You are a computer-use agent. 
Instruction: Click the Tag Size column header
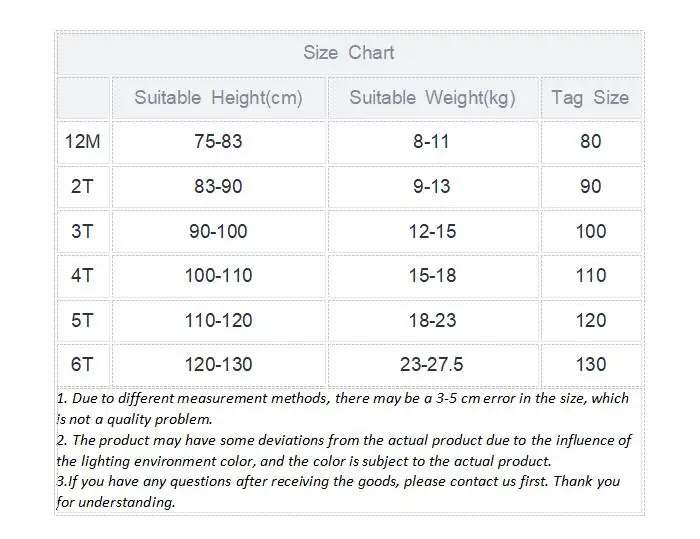click(x=590, y=98)
